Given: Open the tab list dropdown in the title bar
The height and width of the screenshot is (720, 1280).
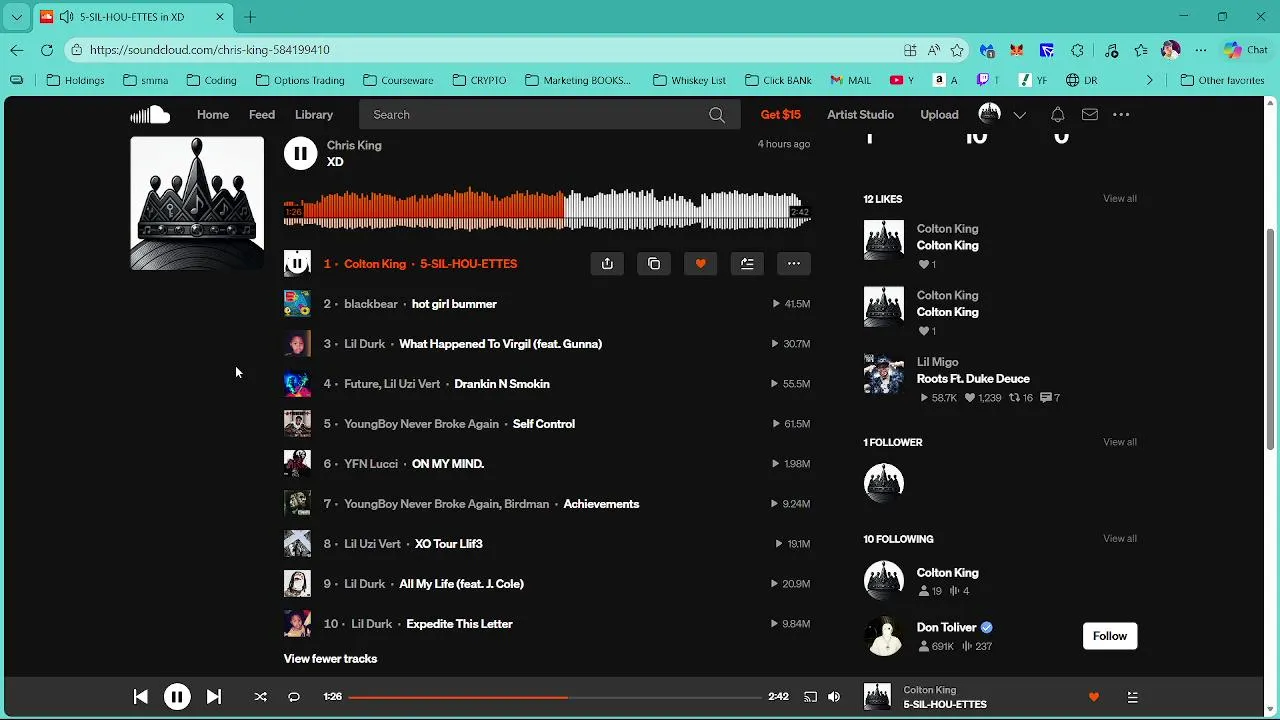Looking at the screenshot, I should [x=17, y=17].
